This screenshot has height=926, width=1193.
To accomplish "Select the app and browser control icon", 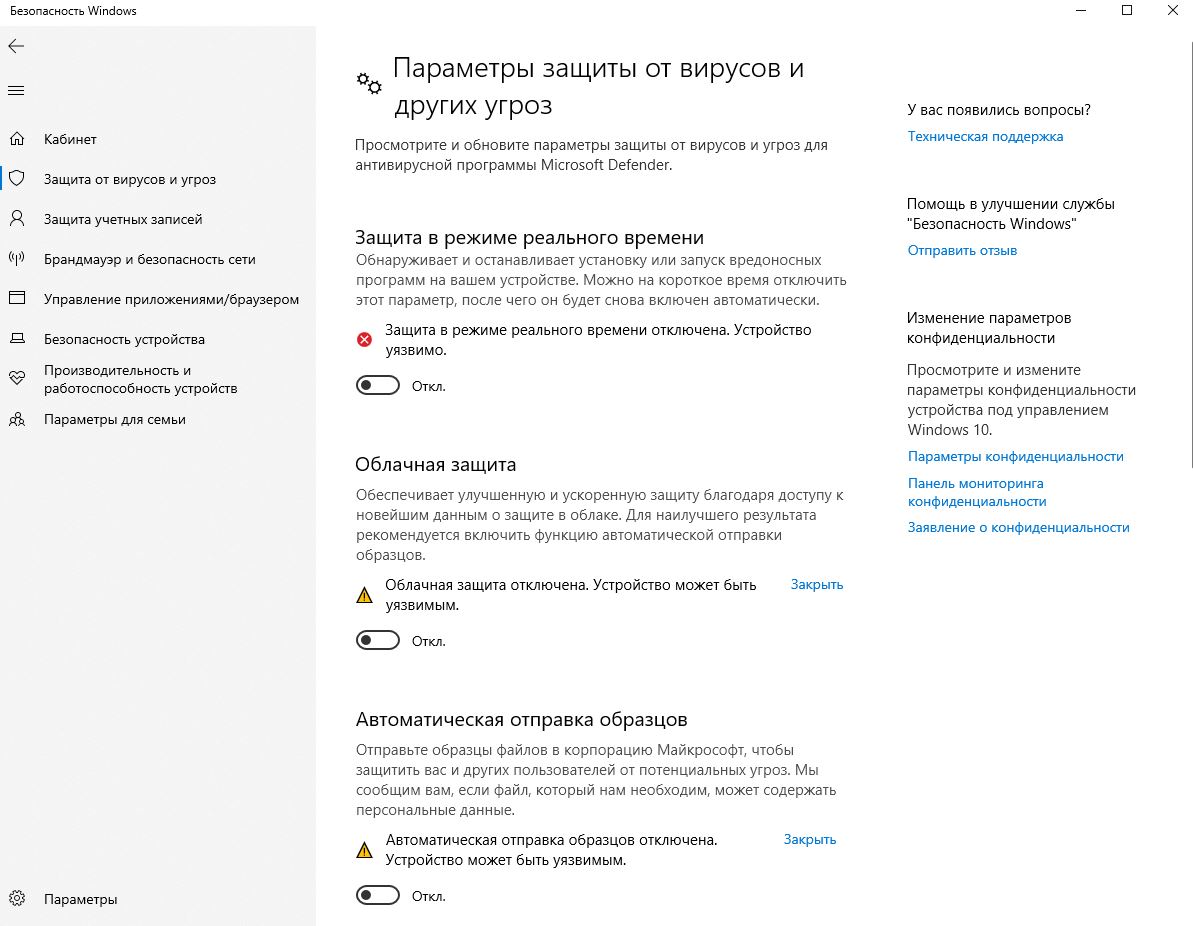I will coord(17,298).
